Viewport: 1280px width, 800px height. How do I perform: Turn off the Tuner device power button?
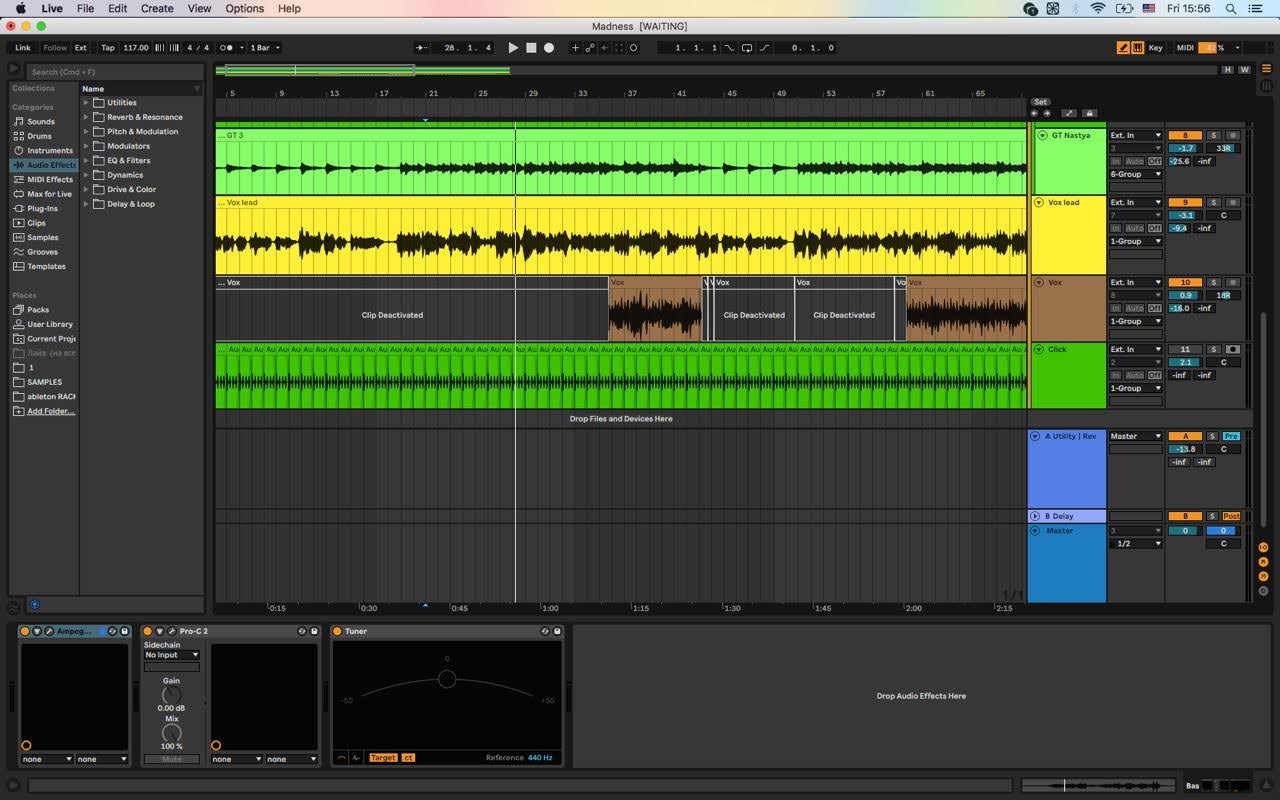pos(337,631)
